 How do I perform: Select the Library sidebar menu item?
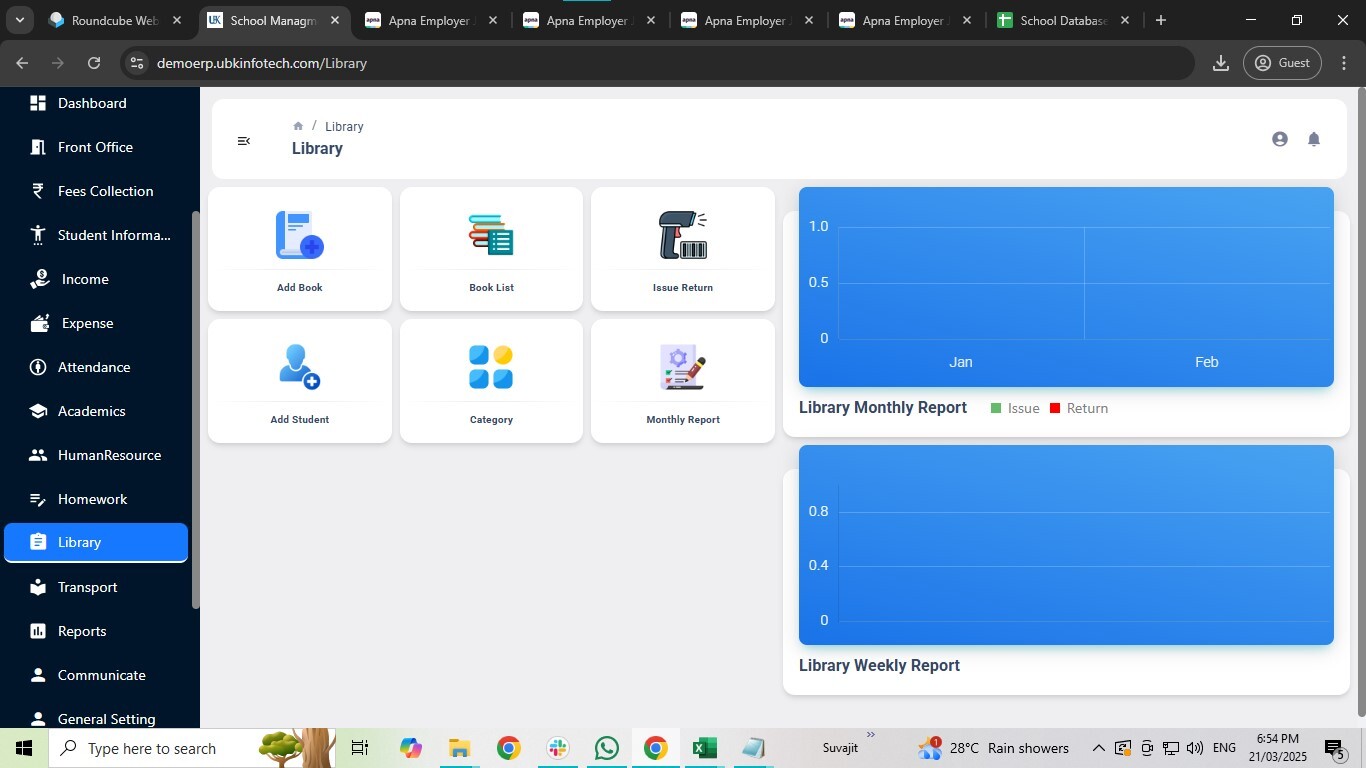tap(96, 542)
